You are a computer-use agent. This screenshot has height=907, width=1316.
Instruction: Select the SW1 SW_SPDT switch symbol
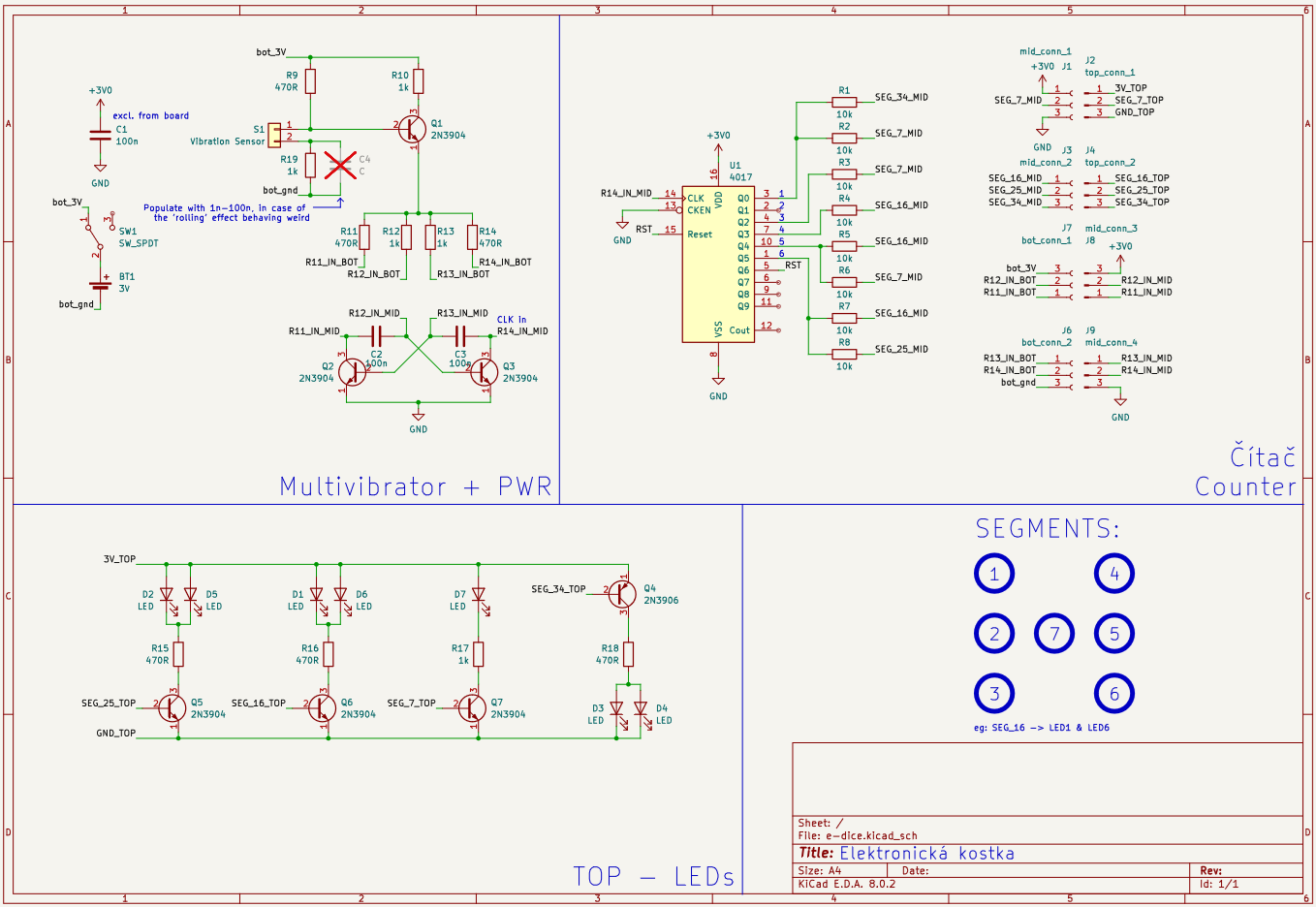tap(99, 233)
